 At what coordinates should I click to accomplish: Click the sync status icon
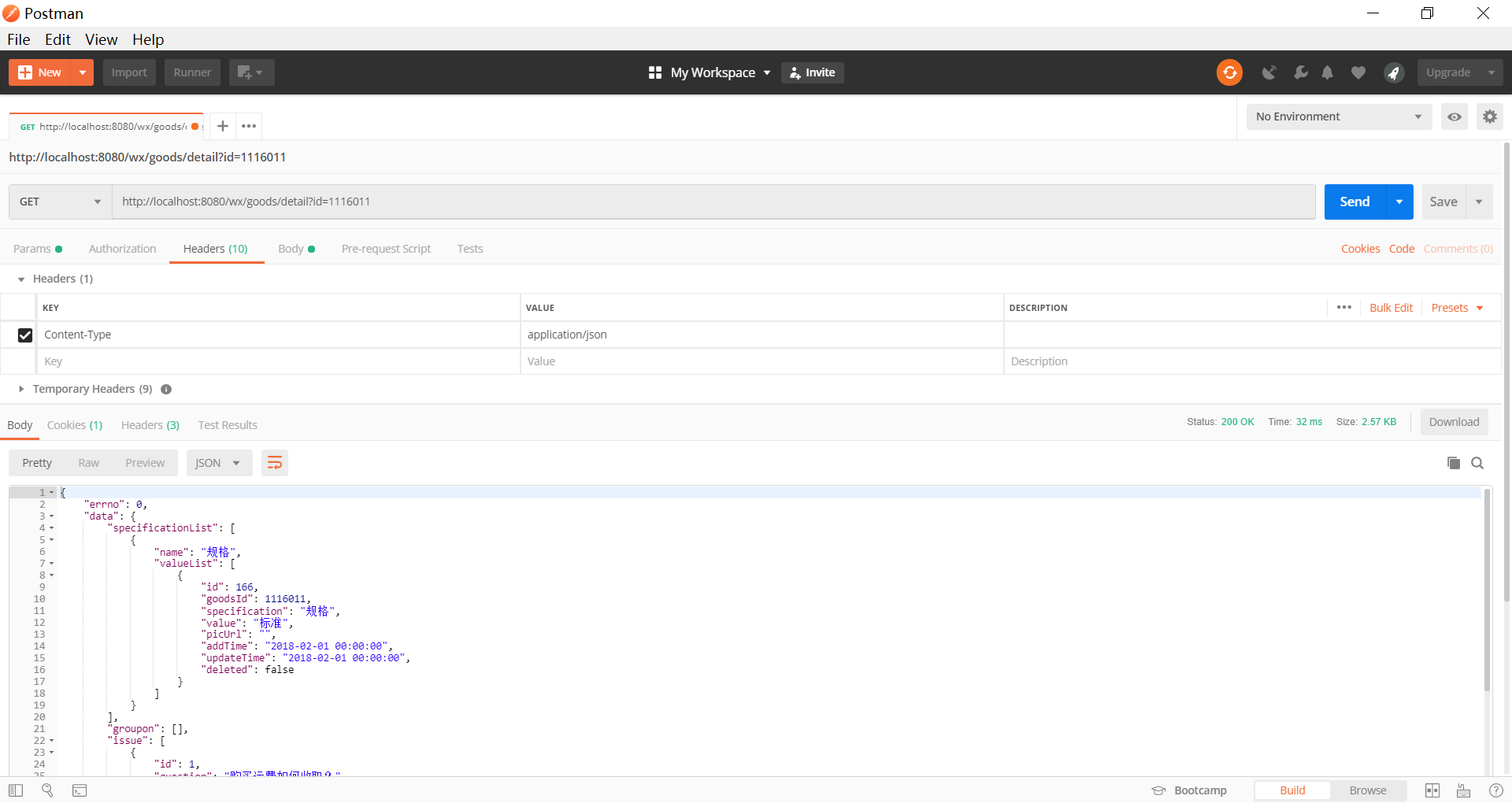[1229, 72]
